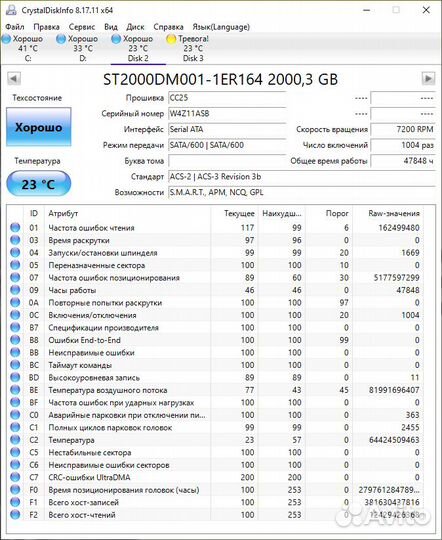The width and height of the screenshot is (442, 540).
Task: Click status dot for BB Неисправимые ошибки
Action: tap(15, 352)
